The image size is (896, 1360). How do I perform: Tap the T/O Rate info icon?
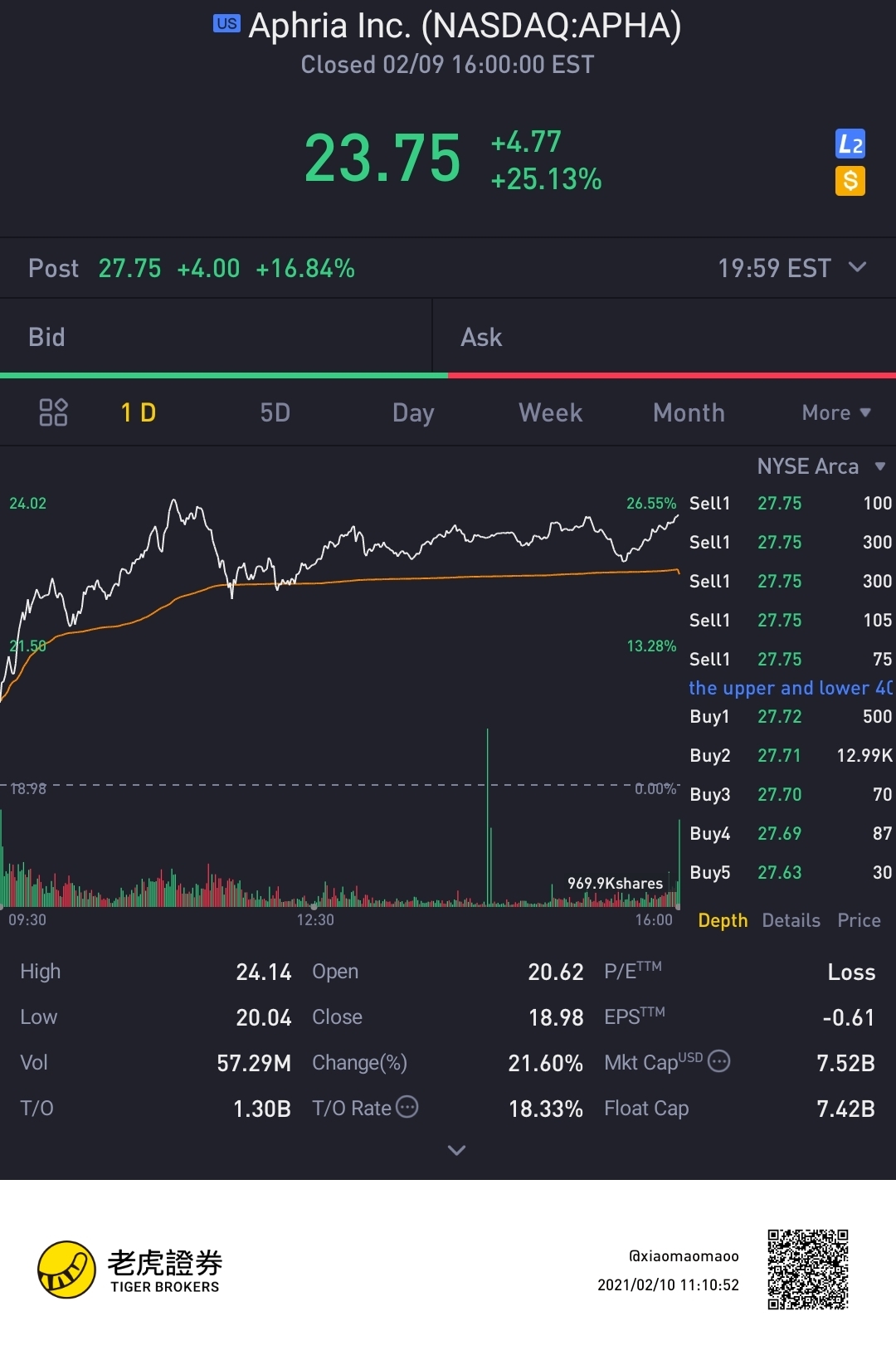407,1107
